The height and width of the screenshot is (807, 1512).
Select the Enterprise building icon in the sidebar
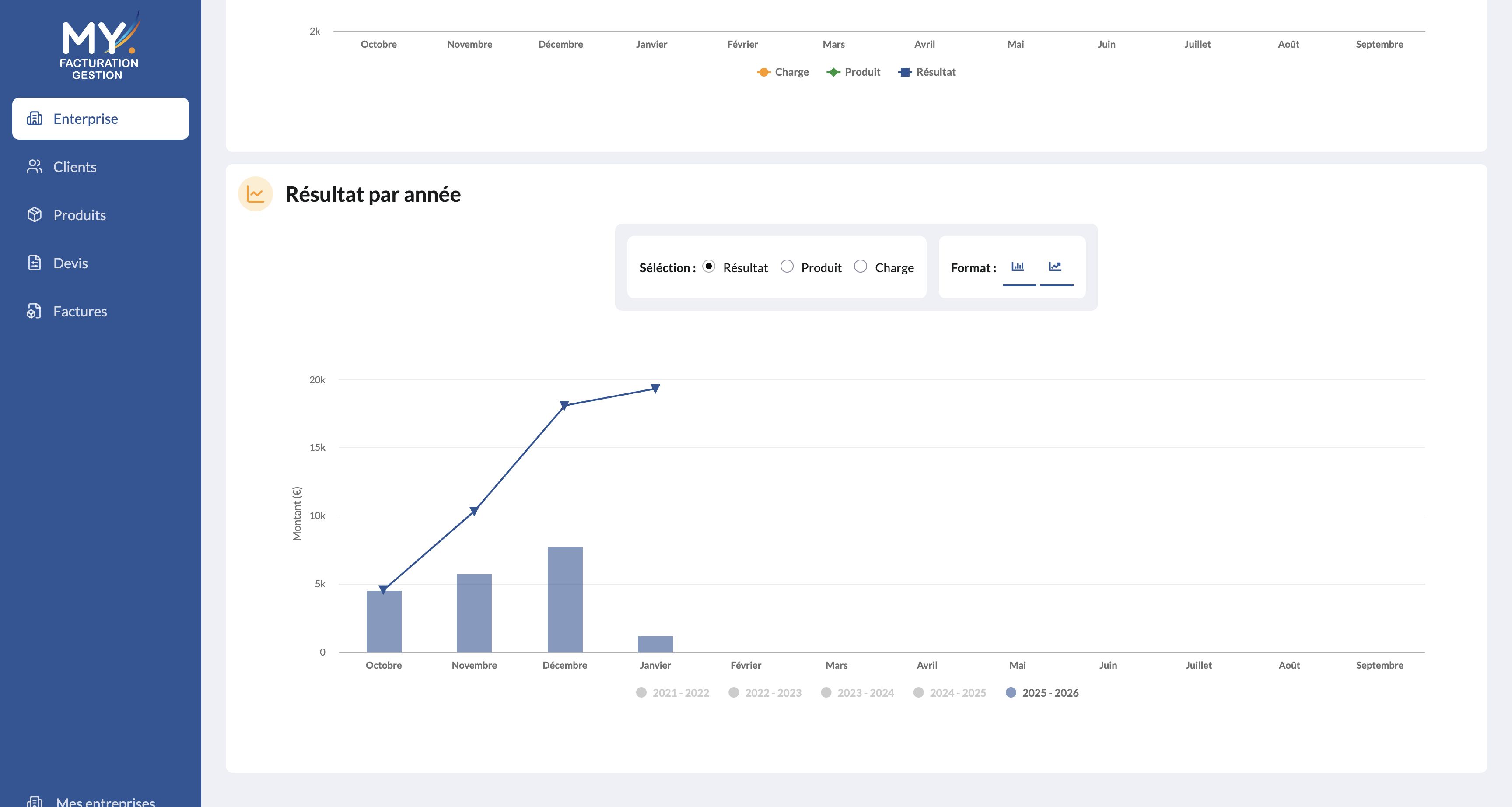tap(35, 118)
